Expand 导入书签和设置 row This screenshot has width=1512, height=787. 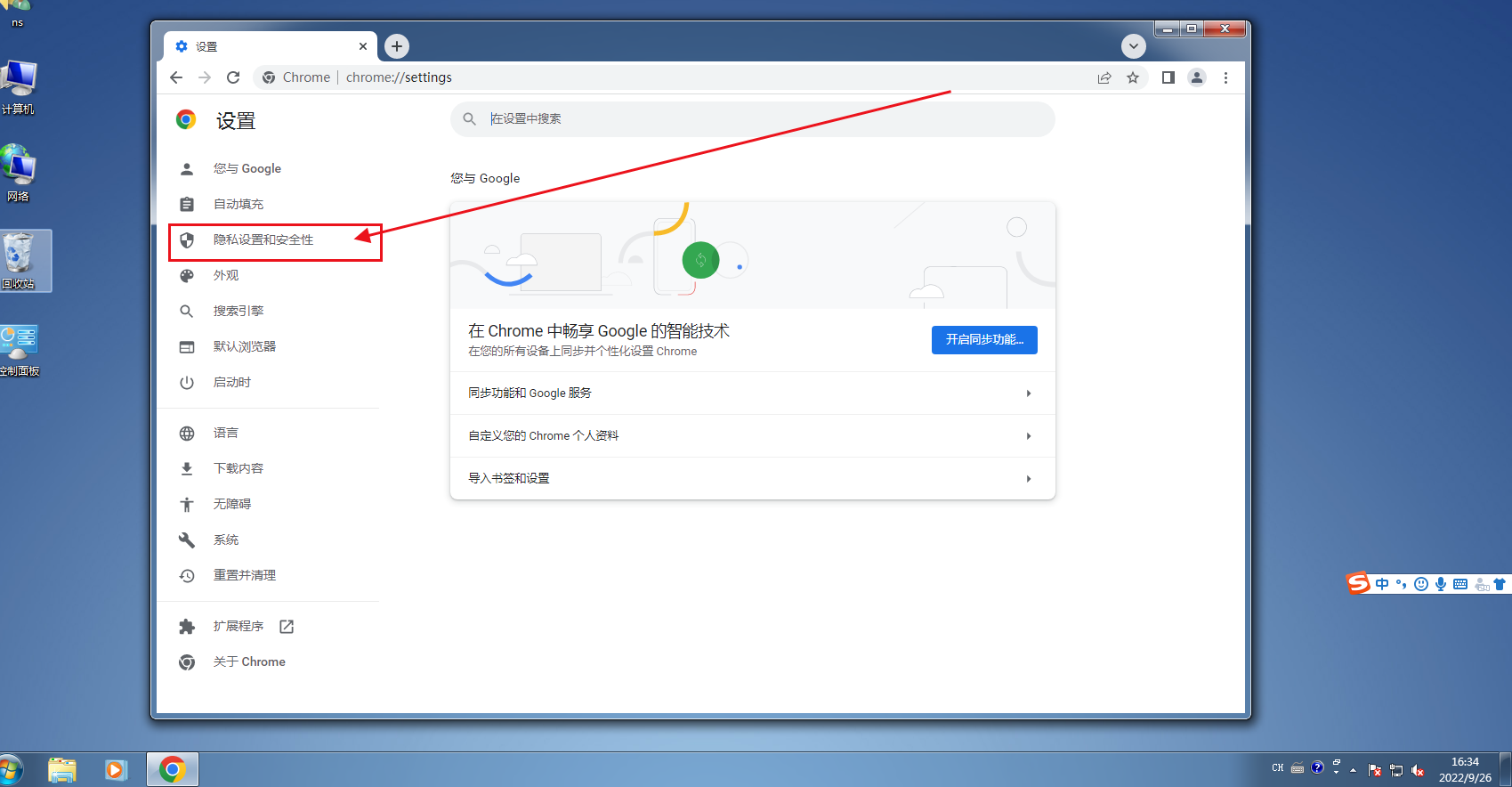pos(753,478)
